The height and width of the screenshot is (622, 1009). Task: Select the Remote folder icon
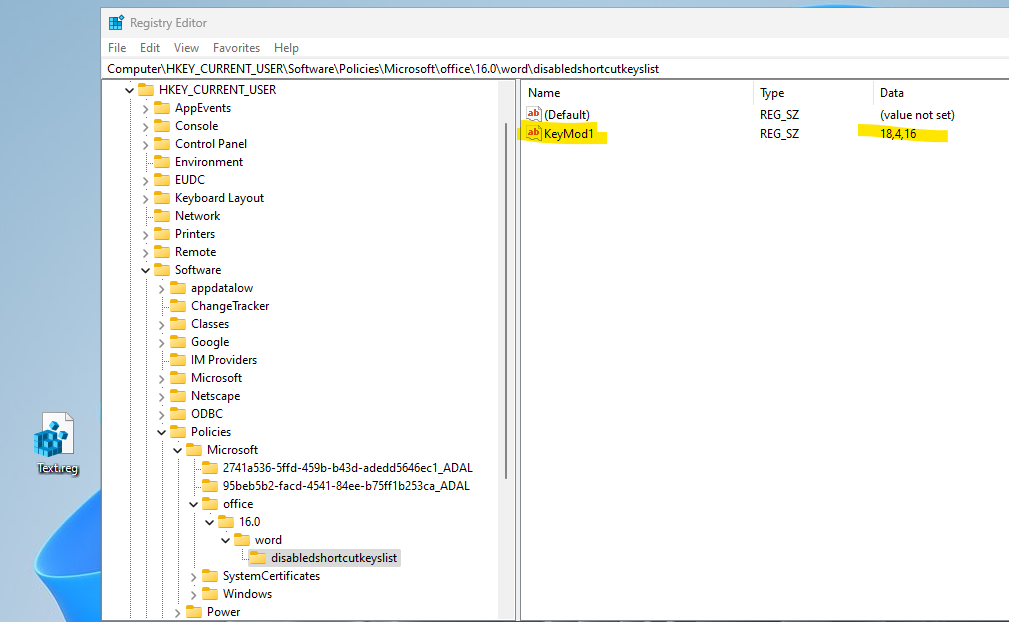click(x=162, y=252)
